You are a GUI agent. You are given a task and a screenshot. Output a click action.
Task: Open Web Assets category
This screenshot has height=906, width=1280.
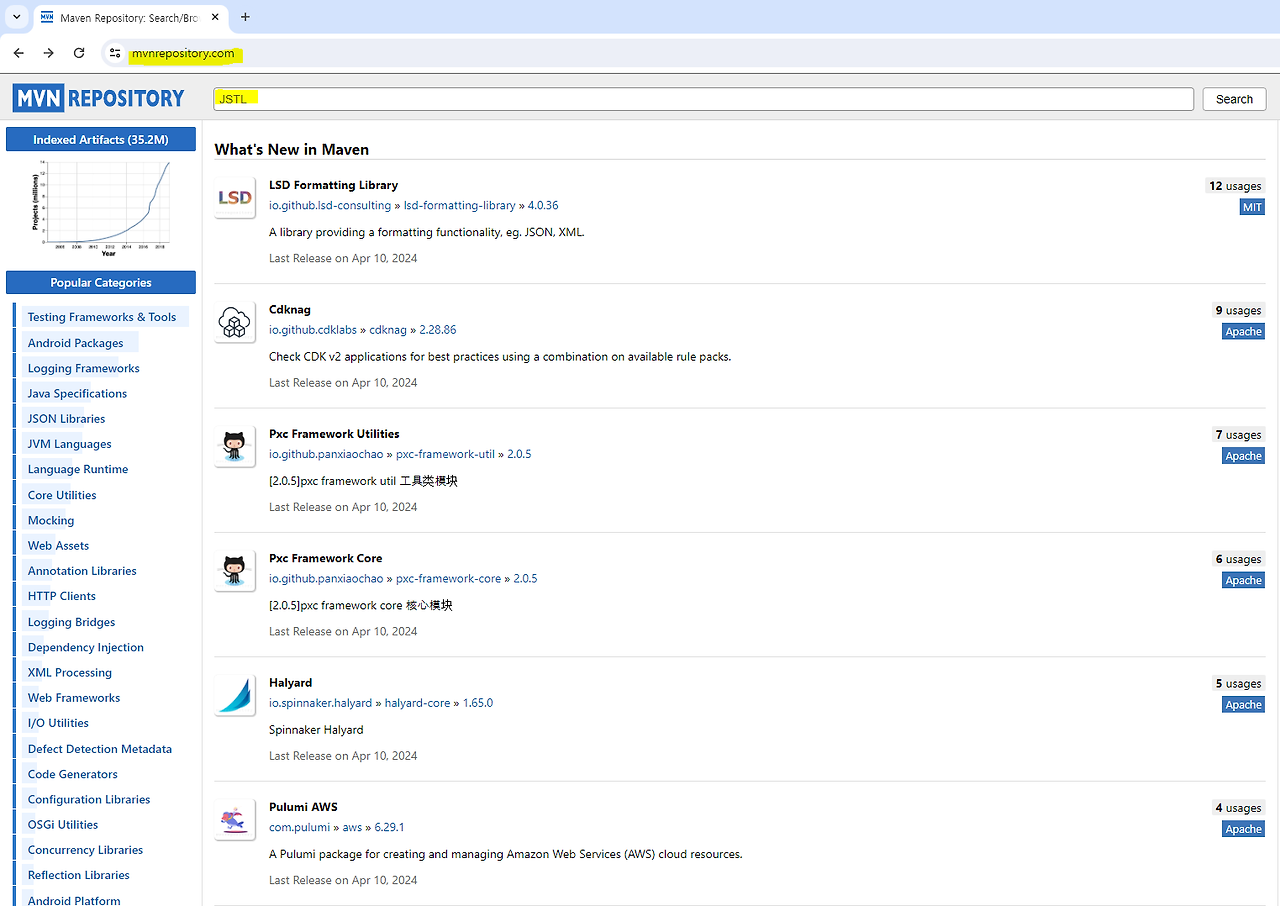pyautogui.click(x=59, y=545)
